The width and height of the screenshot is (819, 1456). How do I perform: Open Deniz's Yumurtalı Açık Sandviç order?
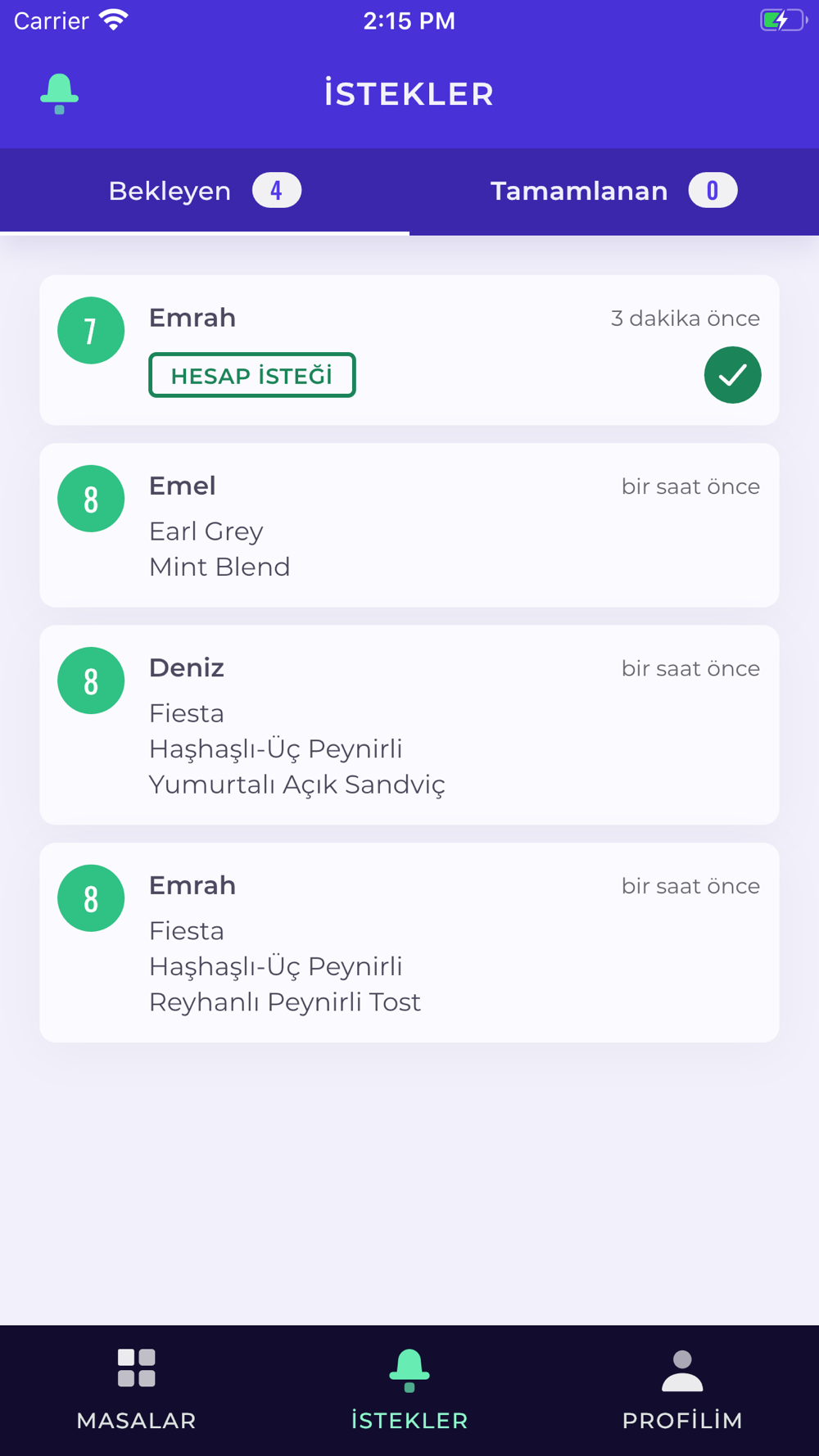(409, 725)
